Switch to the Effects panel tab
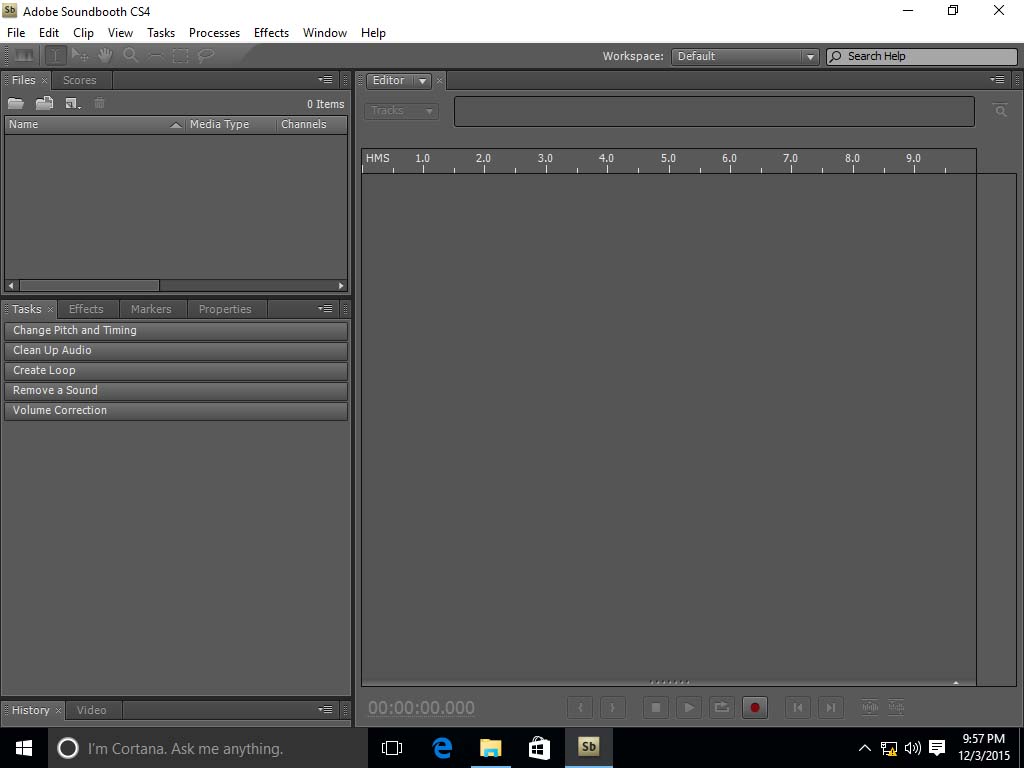Viewport: 1024px width, 768px height. point(86,309)
